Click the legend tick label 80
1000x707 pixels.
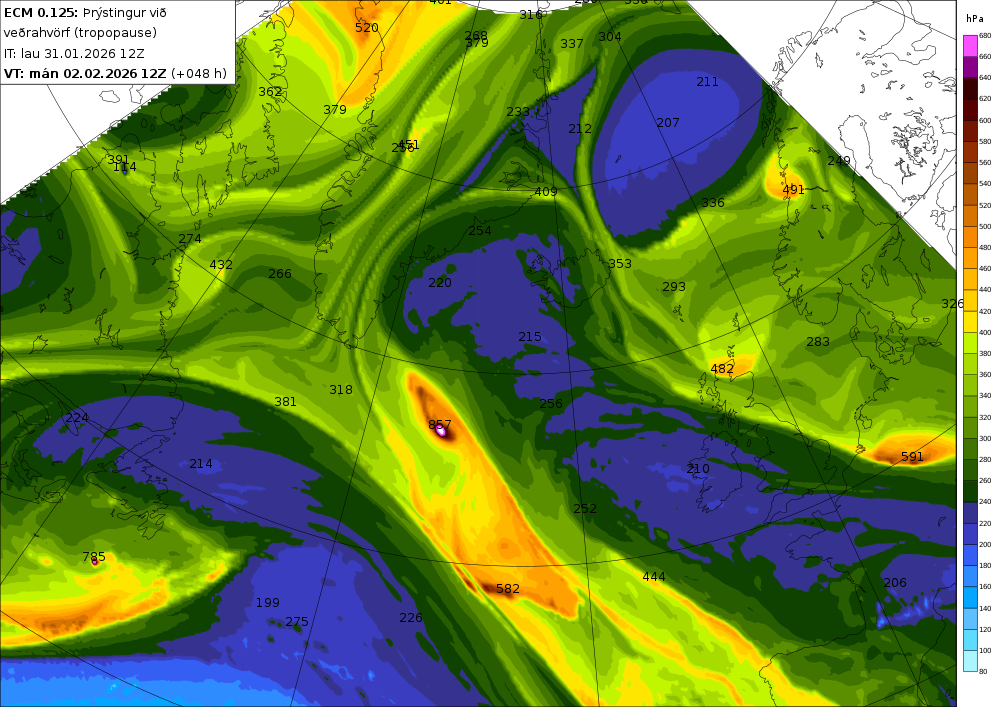tap(983, 671)
